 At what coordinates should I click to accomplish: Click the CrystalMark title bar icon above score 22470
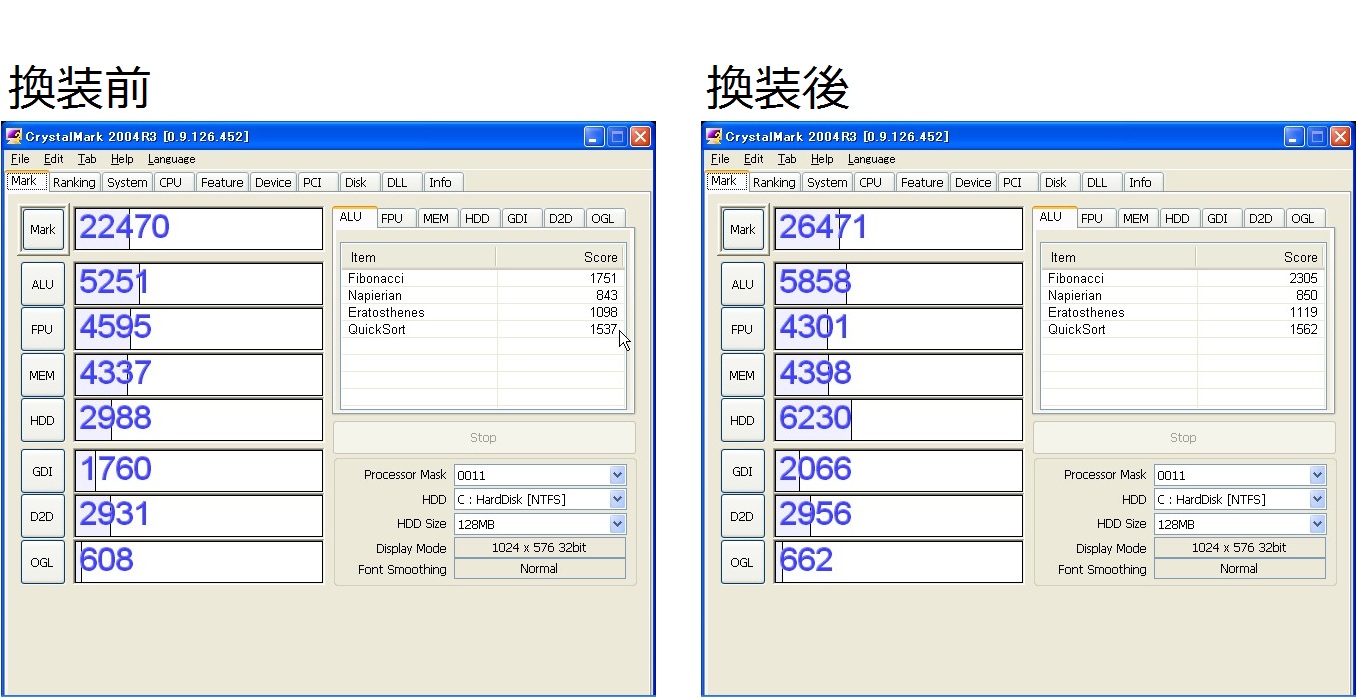(14, 137)
